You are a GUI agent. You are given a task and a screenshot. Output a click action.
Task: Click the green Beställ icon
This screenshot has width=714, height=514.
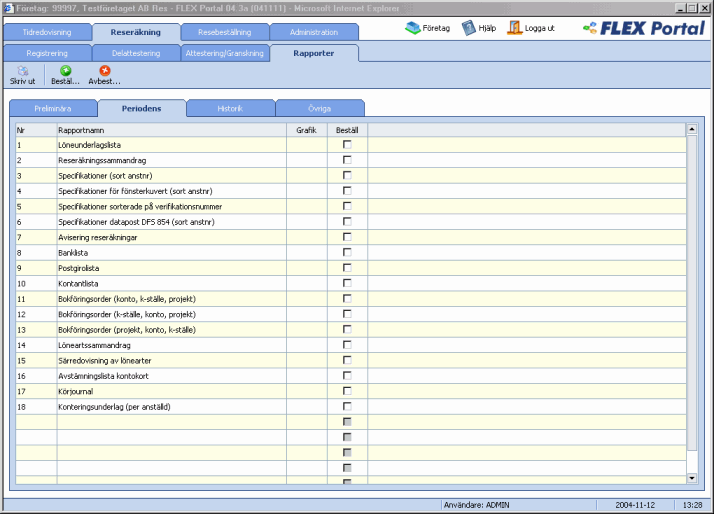click(x=65, y=71)
